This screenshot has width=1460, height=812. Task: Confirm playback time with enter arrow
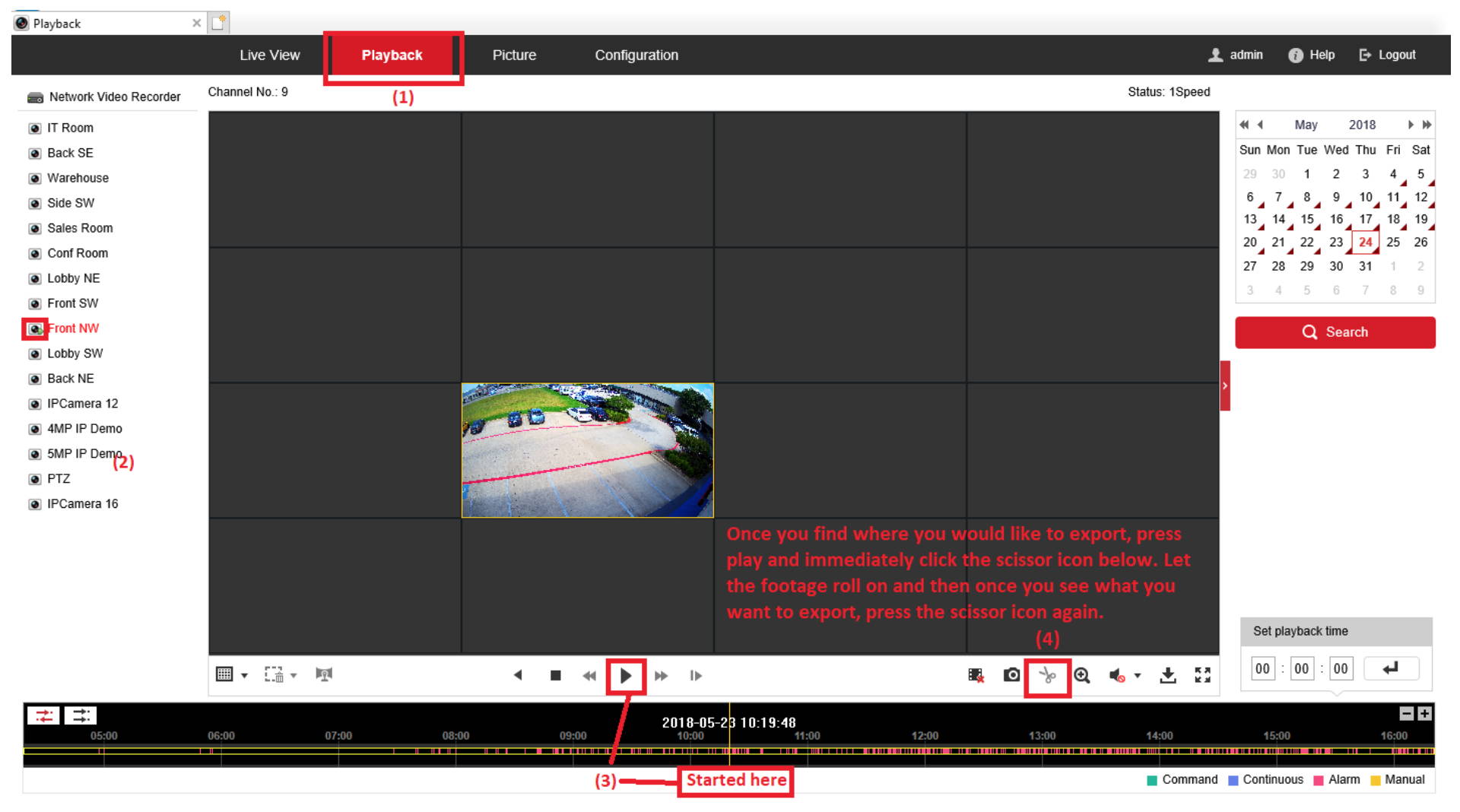tap(1391, 668)
